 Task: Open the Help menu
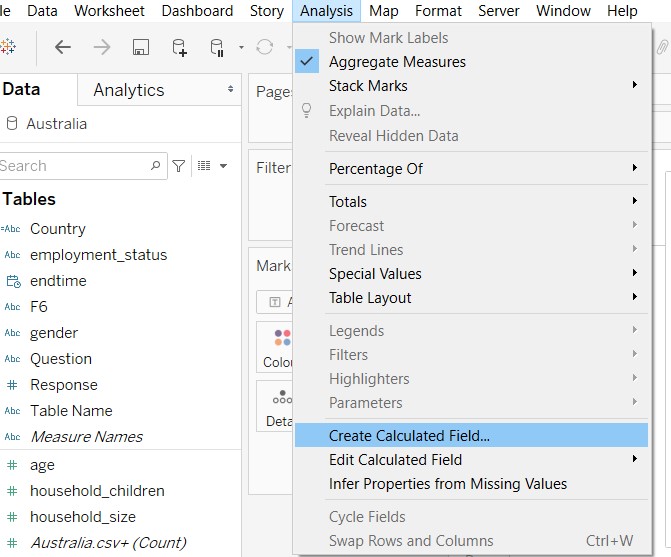622,11
